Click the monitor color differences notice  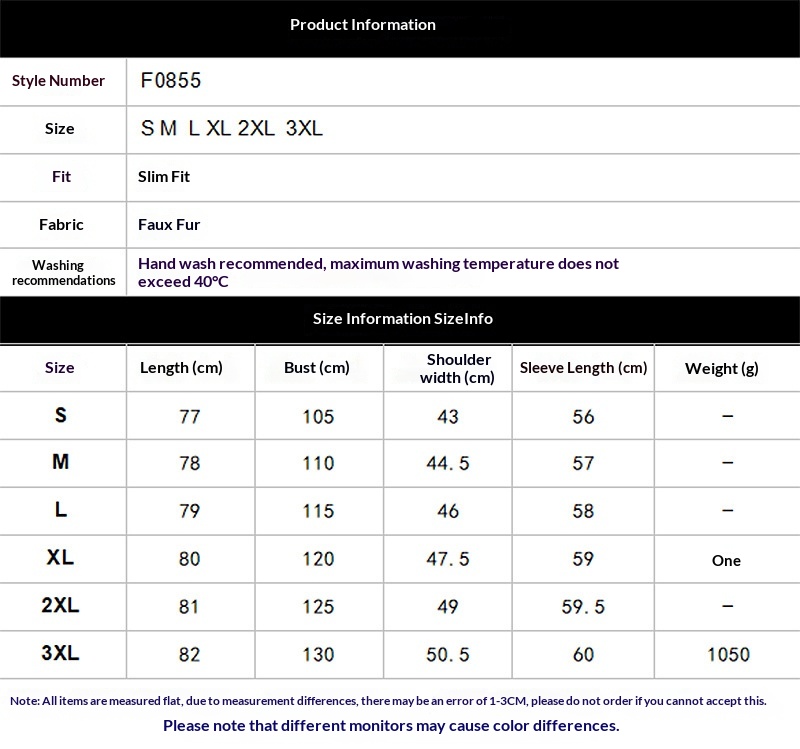[391, 726]
